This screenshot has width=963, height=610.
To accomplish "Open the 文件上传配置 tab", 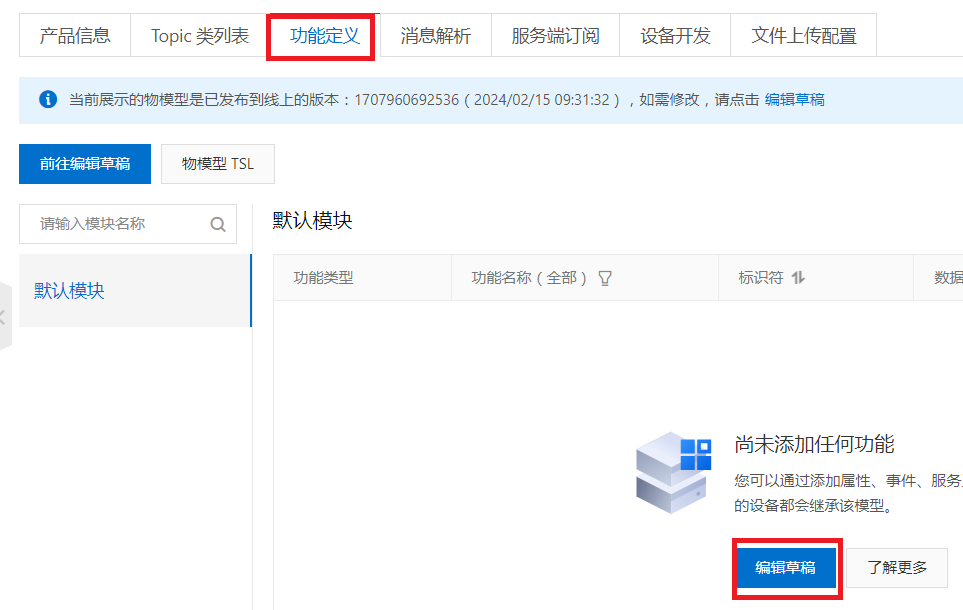I will point(804,36).
